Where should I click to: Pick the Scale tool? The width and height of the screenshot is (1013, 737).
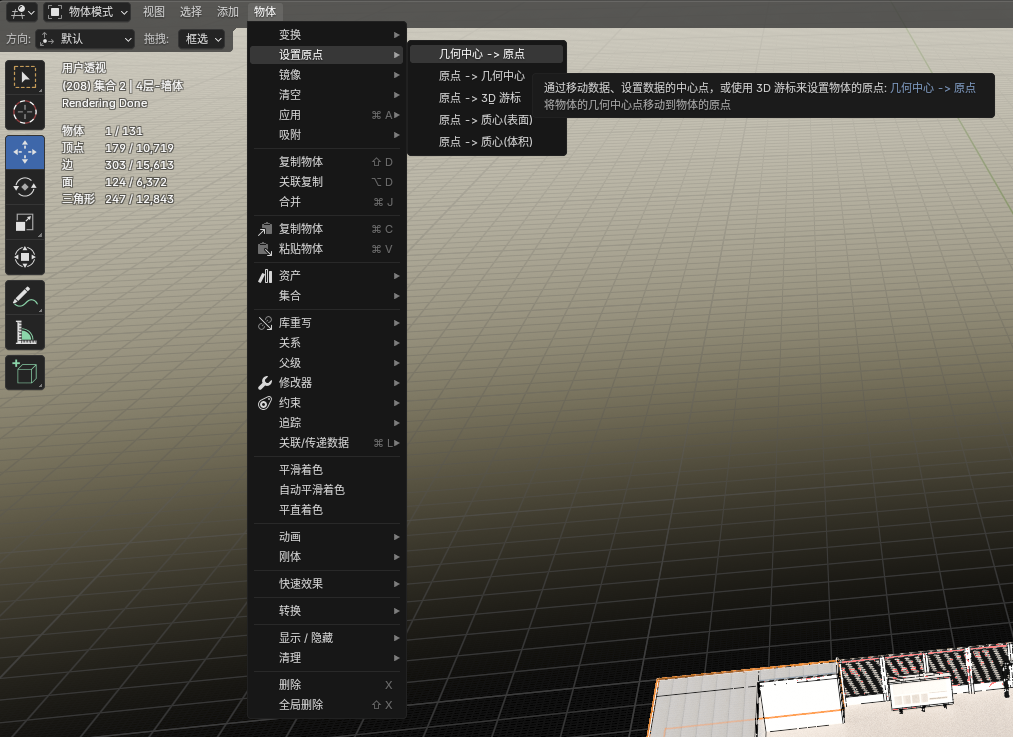click(25, 222)
